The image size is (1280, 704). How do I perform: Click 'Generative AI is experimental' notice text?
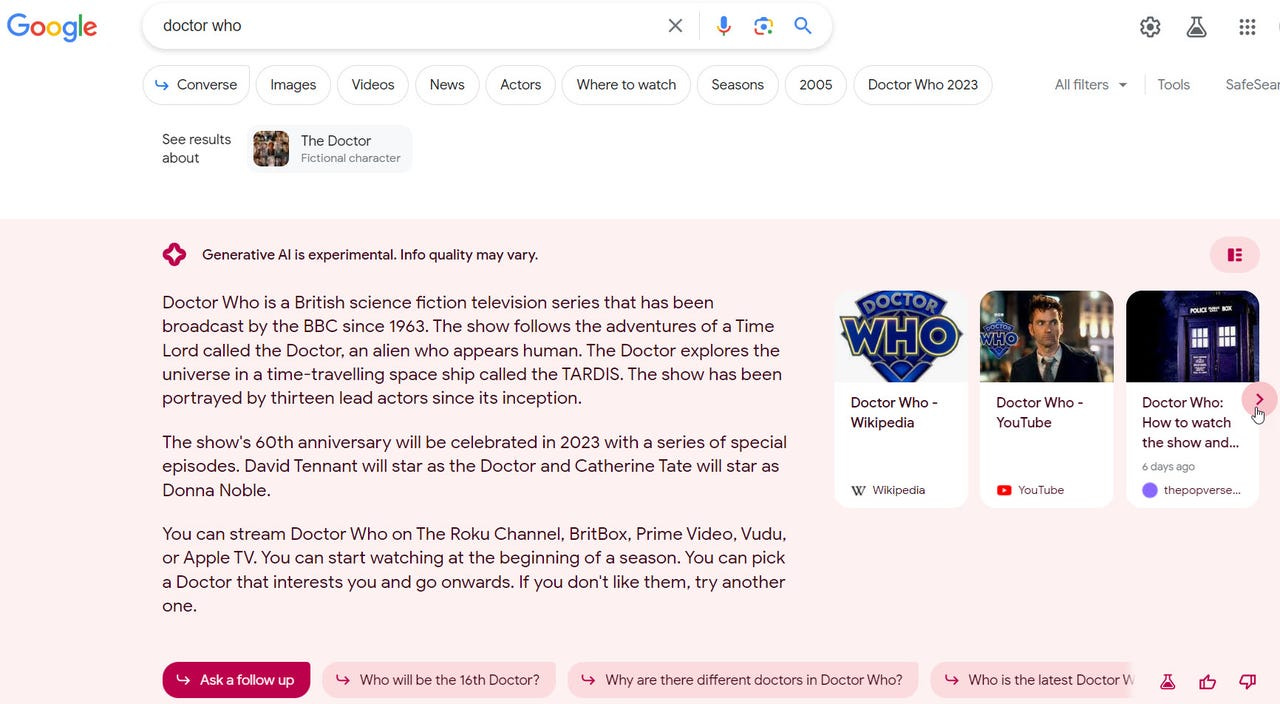(x=370, y=255)
